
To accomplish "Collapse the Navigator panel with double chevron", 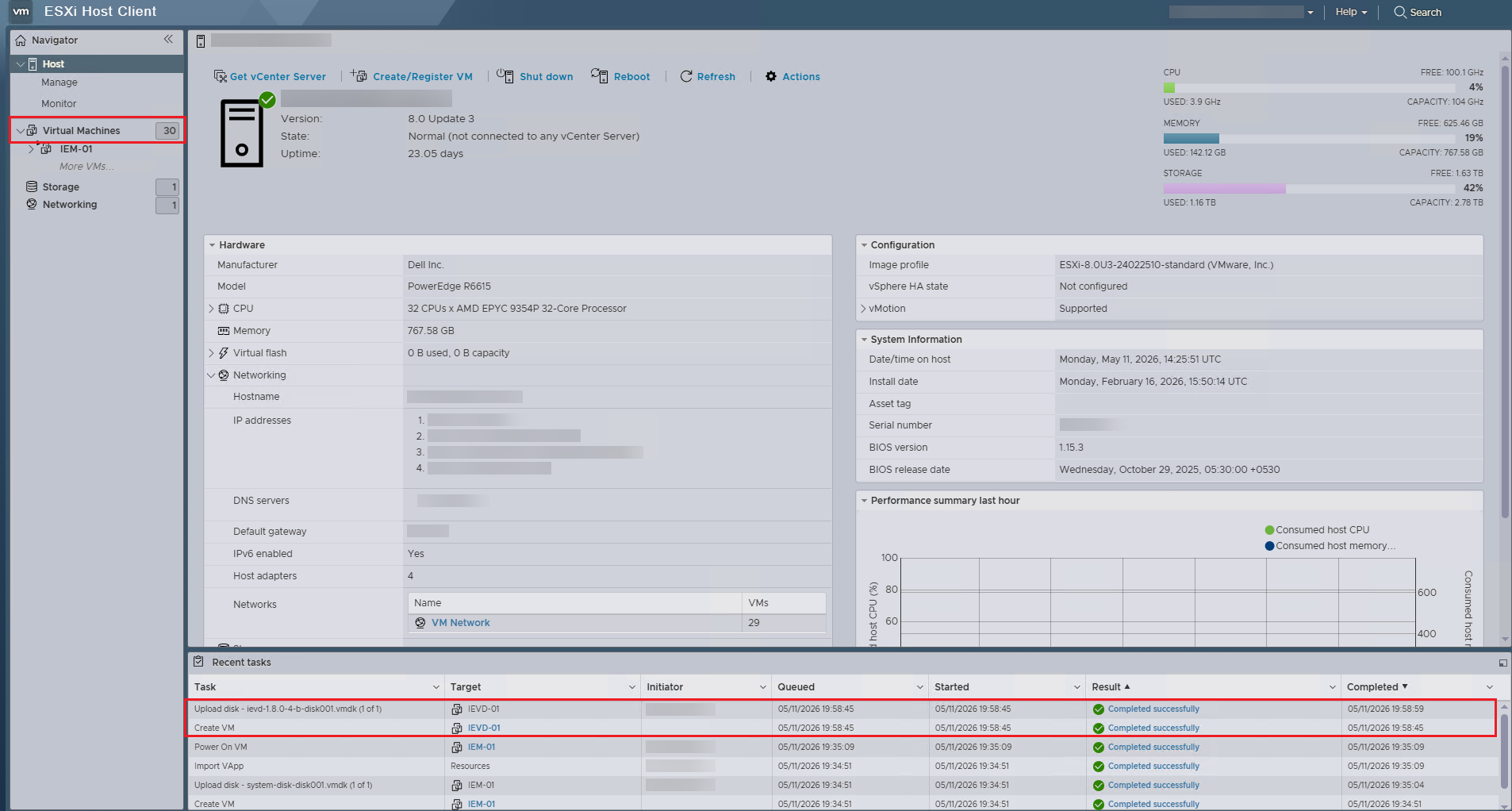I will (x=168, y=39).
